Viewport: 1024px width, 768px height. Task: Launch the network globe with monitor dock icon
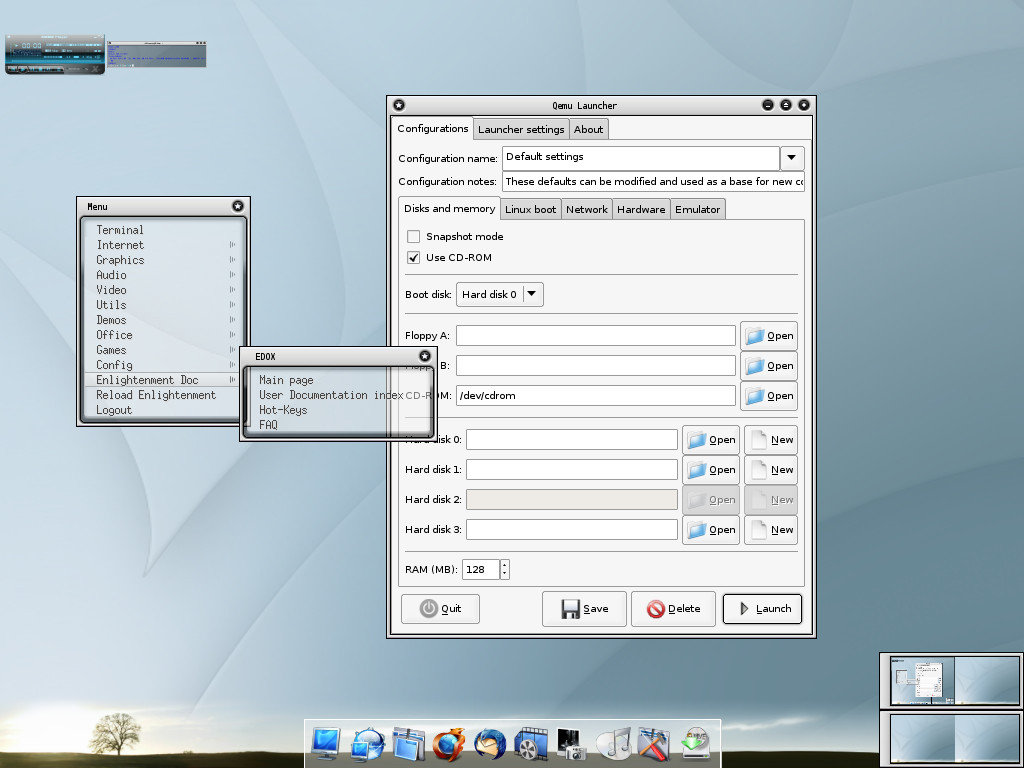point(367,744)
